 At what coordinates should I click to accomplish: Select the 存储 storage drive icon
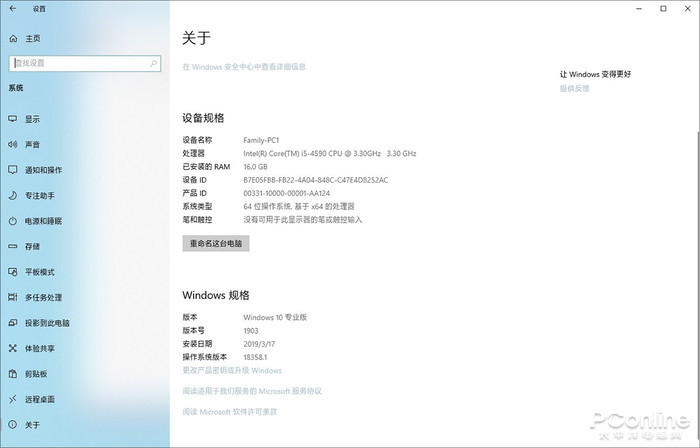point(12,246)
